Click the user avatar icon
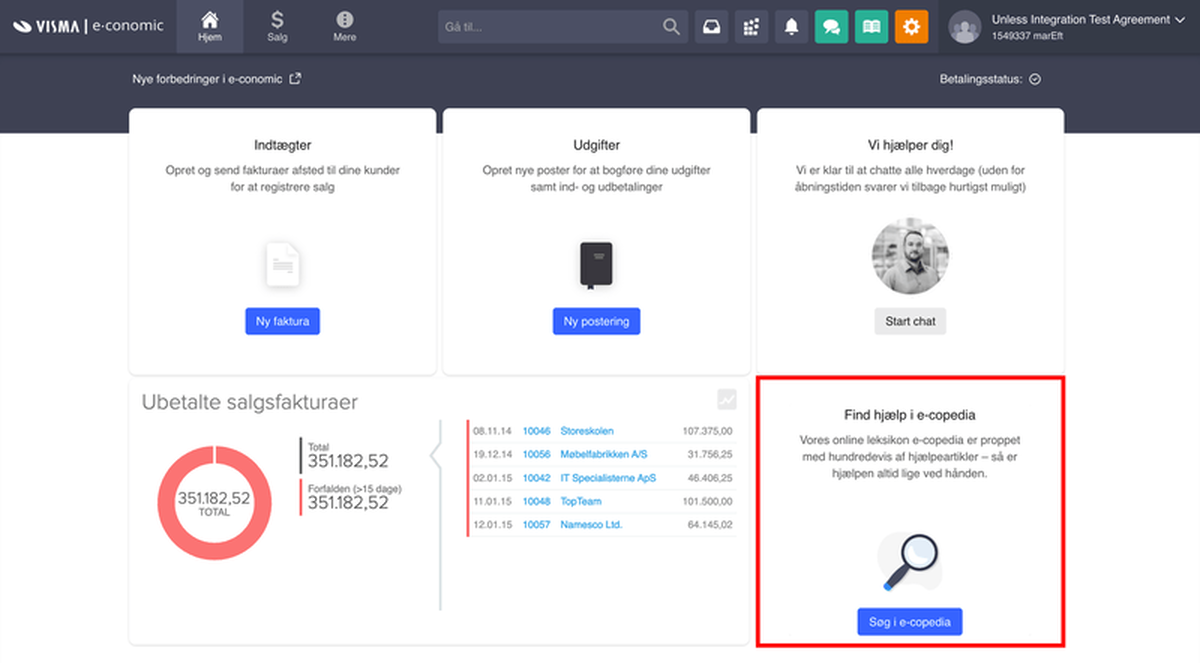This screenshot has height=663, width=1200. pos(965,27)
